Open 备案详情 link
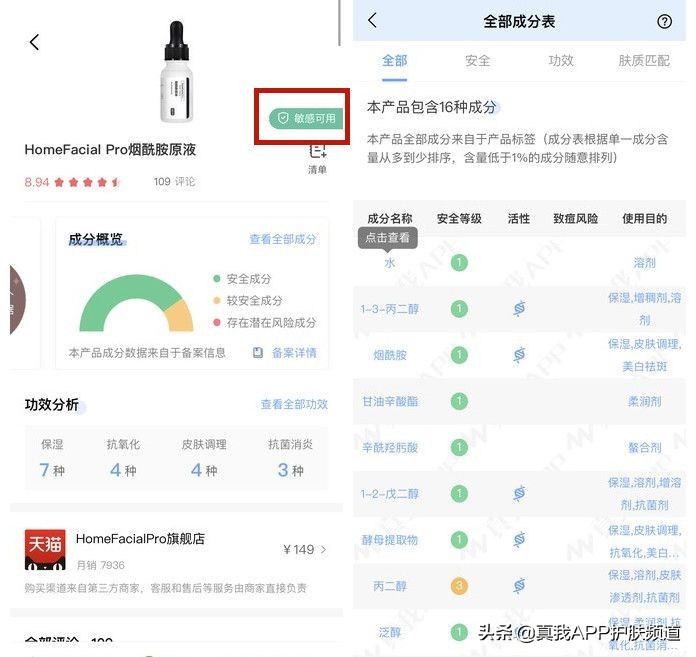The height and width of the screenshot is (657, 696). click(x=294, y=352)
